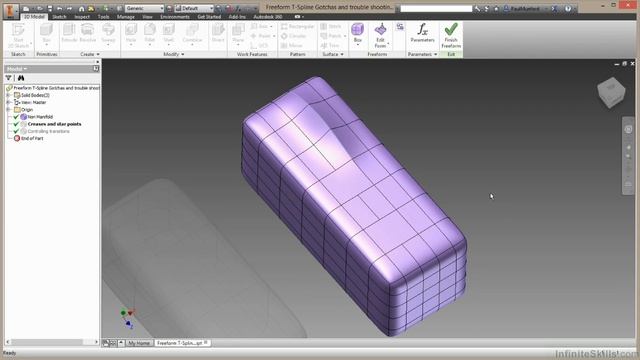Click the Start 2D Sketch icon
Image resolution: width=640 pixels, height=360 pixels.
(18, 29)
